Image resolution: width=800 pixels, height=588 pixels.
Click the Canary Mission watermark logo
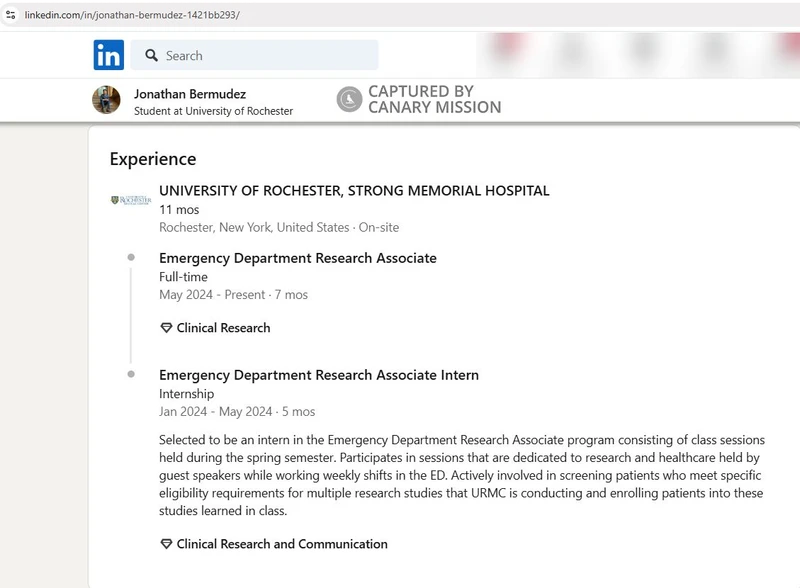pyautogui.click(x=349, y=99)
